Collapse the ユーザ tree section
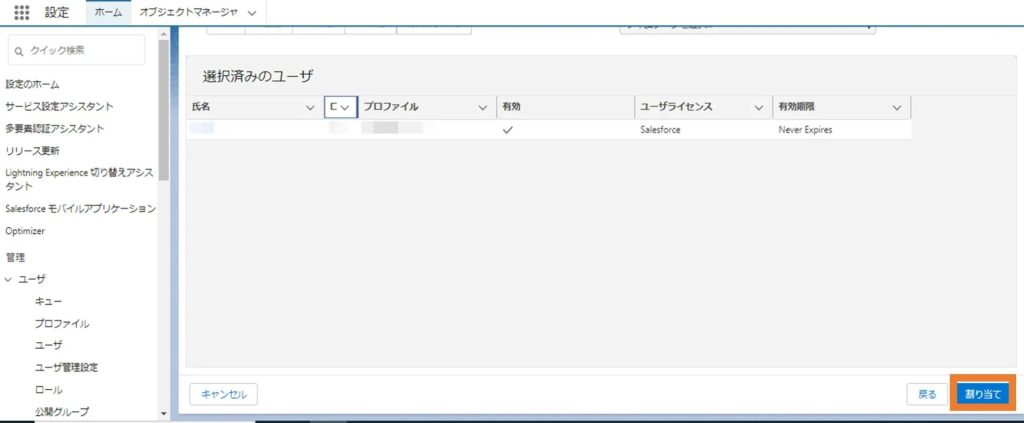 [8, 279]
